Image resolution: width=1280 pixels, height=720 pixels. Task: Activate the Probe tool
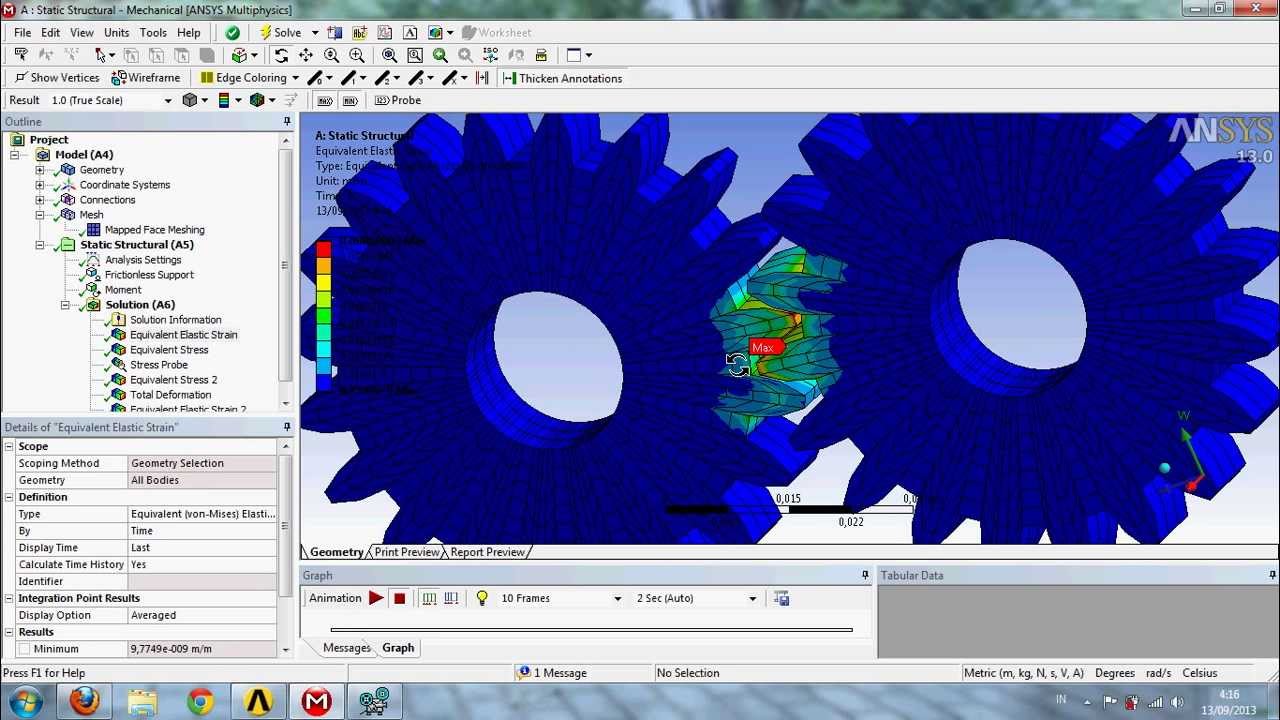(x=398, y=100)
